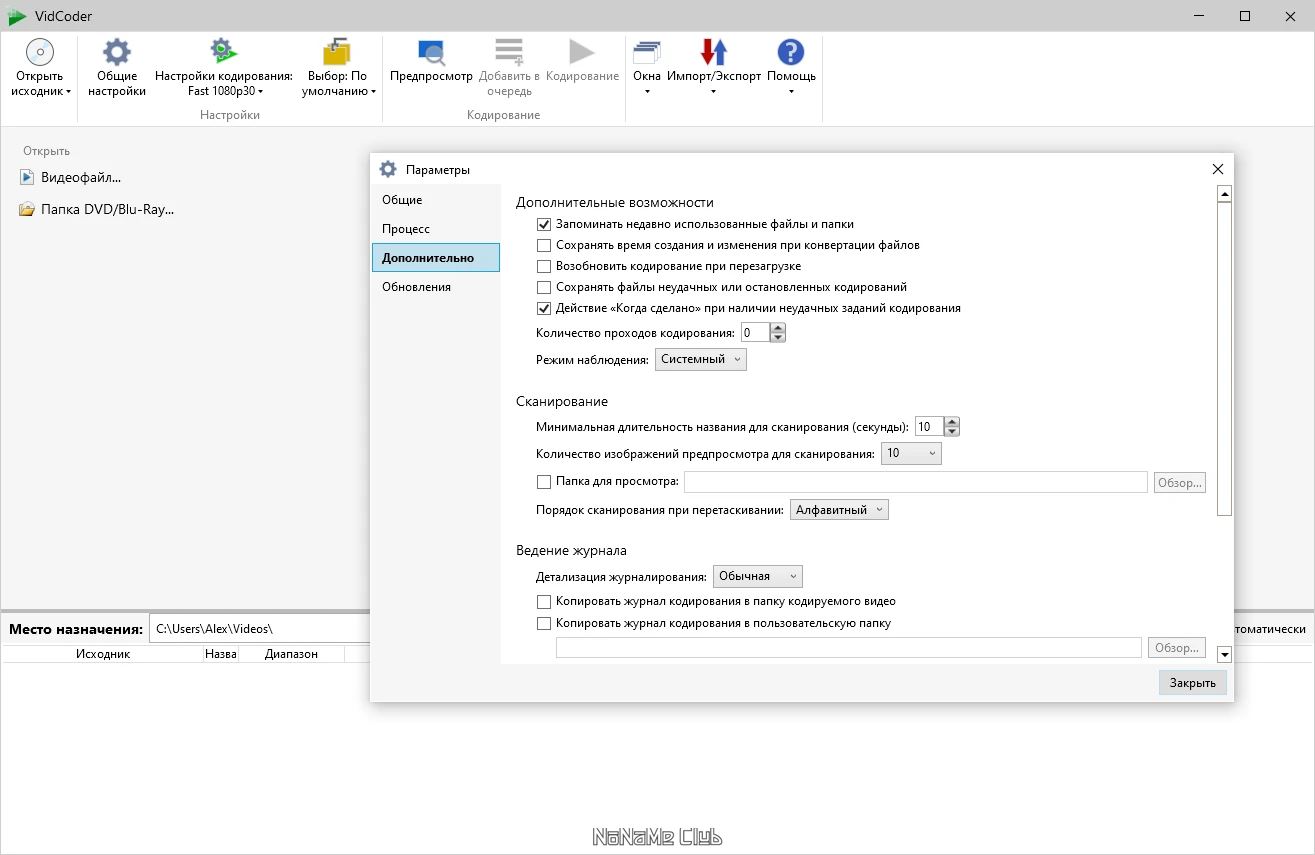The image size is (1315, 855).
Task: Click settings scrollbar down arrow
Action: [1224, 655]
